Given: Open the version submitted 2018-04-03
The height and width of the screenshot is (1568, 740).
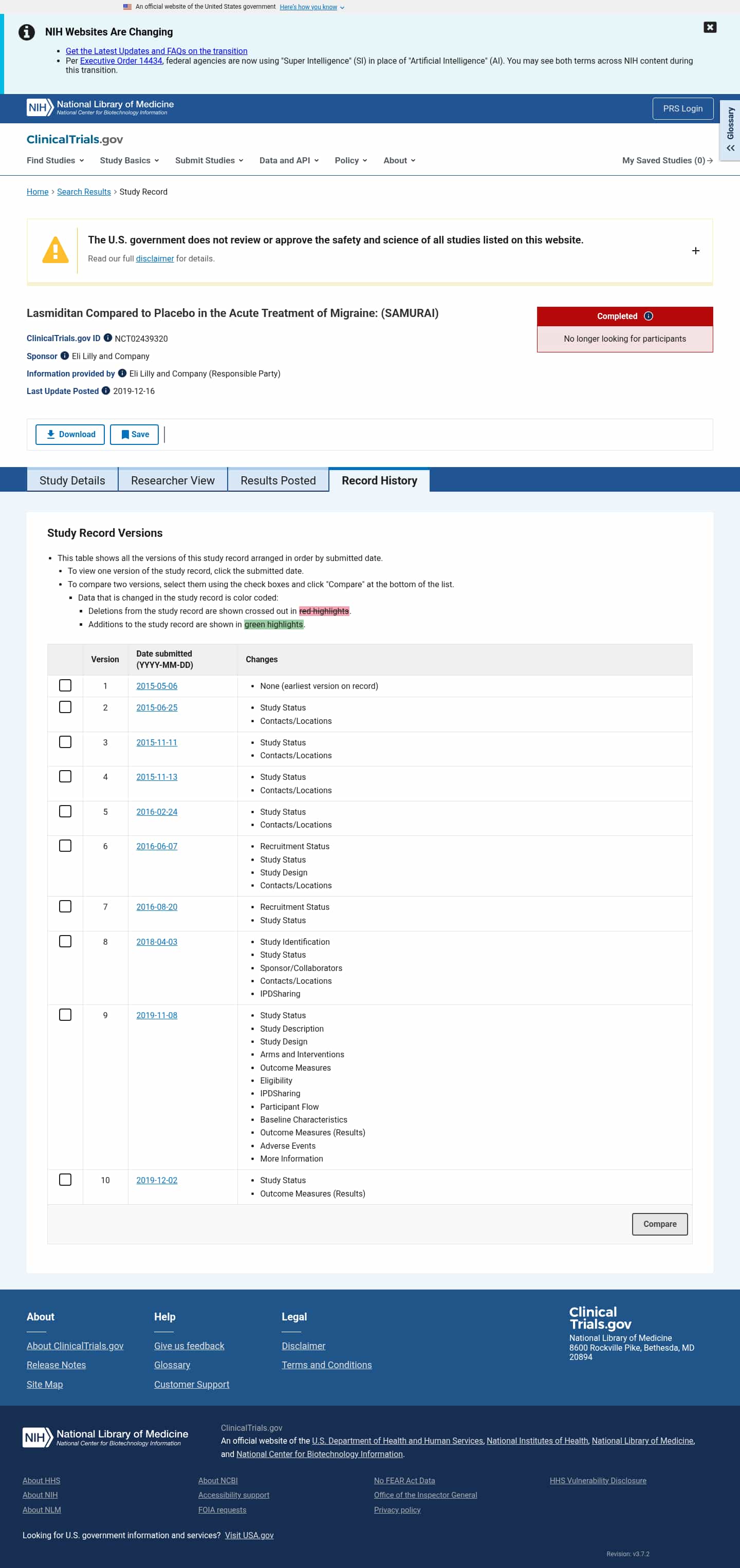Looking at the screenshot, I should tap(157, 942).
